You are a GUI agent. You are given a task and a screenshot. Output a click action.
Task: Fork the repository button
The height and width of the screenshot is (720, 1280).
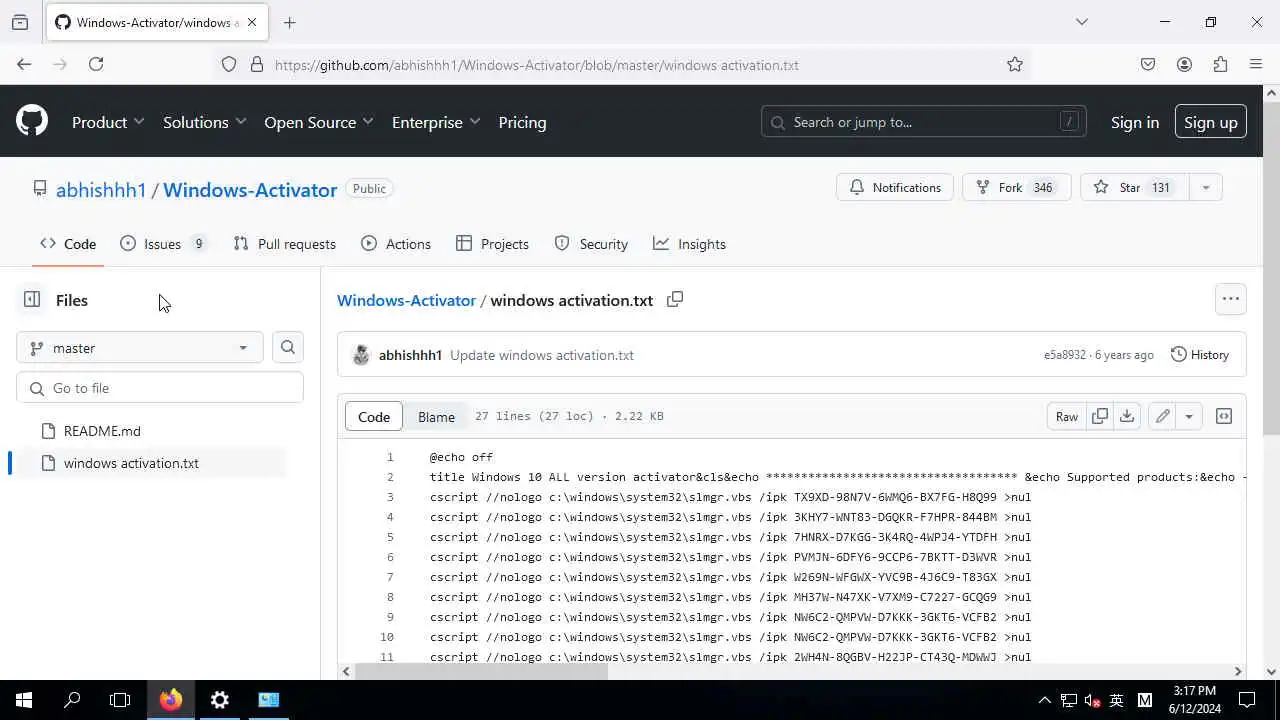pos(1016,187)
